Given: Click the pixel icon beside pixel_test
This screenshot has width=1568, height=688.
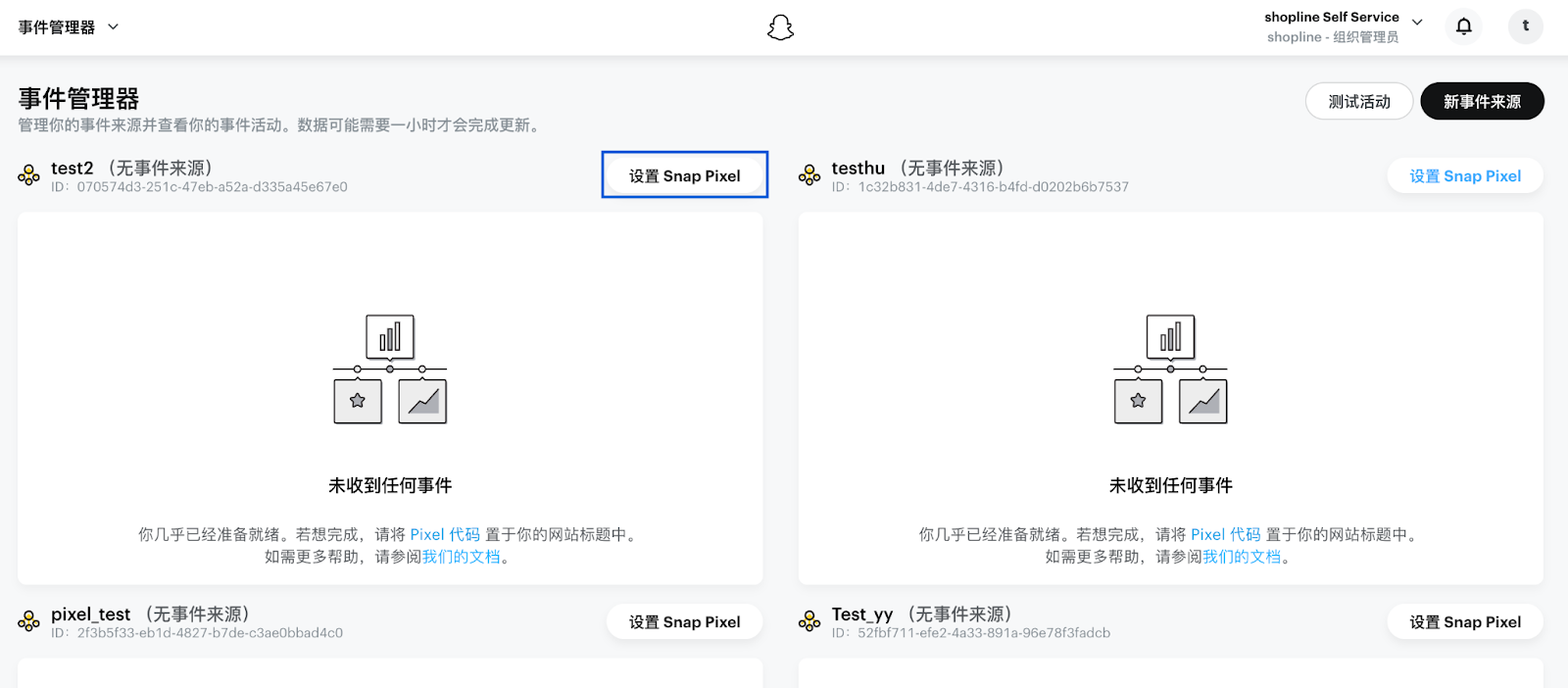Looking at the screenshot, I should click(x=28, y=621).
